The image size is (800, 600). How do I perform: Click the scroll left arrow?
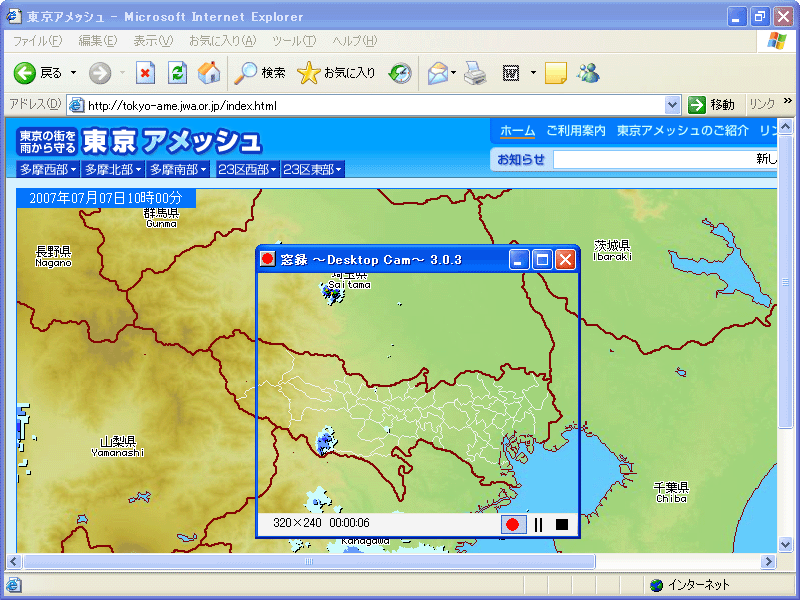(14, 562)
